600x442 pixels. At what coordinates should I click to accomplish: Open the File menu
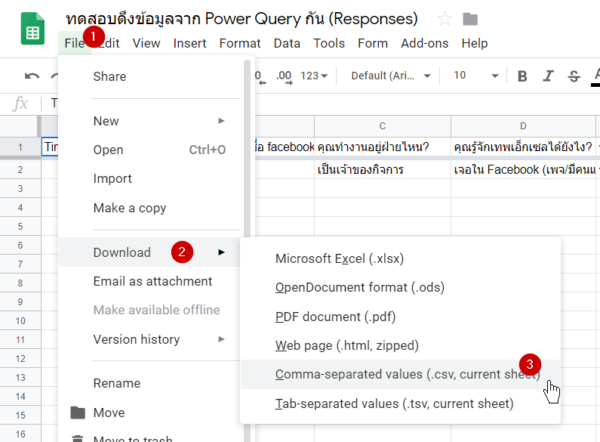(74, 43)
